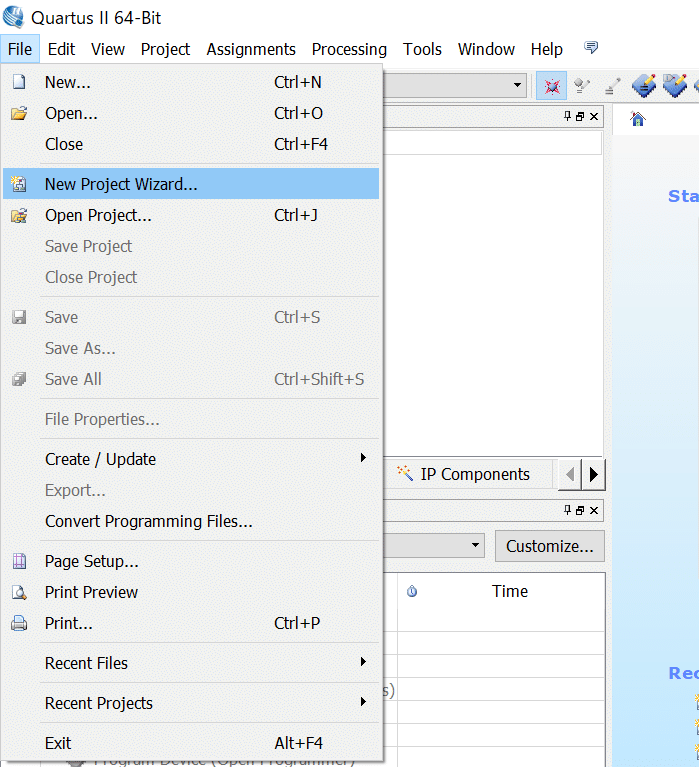699x767 pixels.
Task: Pin the Tasks panel
Action: coord(567,510)
